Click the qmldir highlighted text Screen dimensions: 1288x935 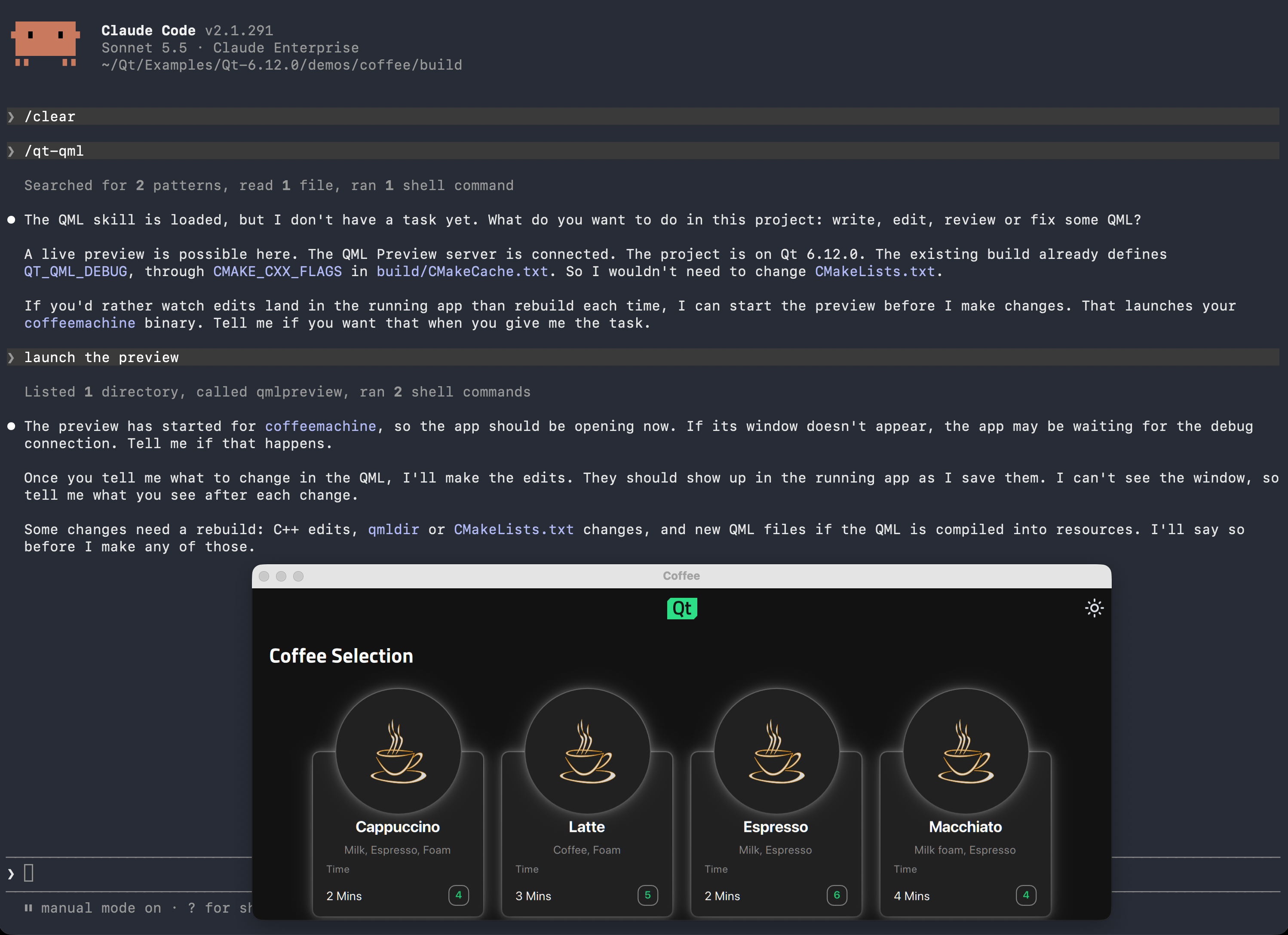pyautogui.click(x=393, y=529)
